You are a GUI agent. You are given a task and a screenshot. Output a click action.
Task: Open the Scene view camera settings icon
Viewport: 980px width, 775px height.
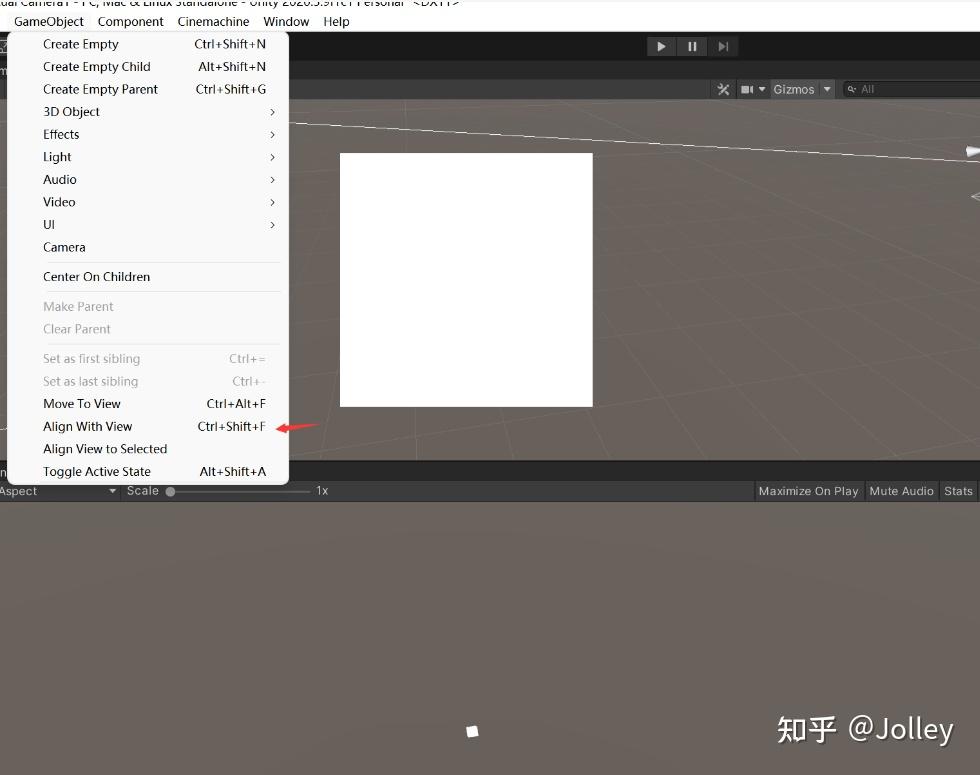pos(748,89)
